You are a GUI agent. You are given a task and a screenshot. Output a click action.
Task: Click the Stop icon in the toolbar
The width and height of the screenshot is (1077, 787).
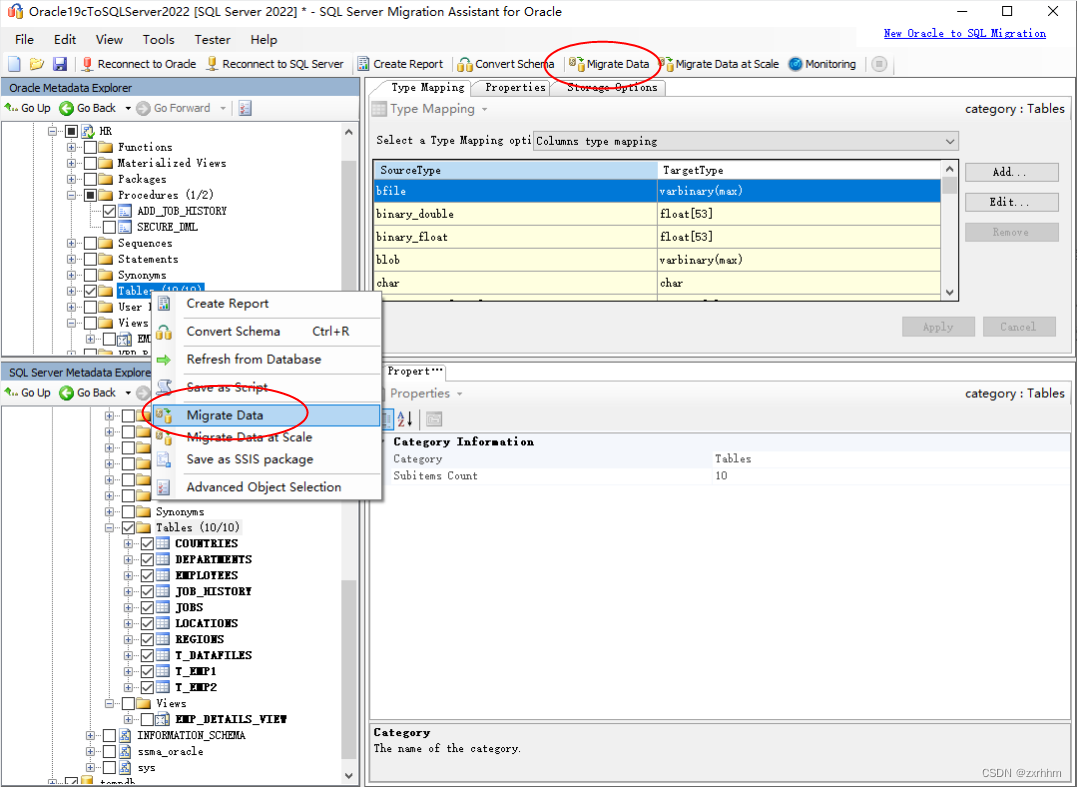(879, 64)
